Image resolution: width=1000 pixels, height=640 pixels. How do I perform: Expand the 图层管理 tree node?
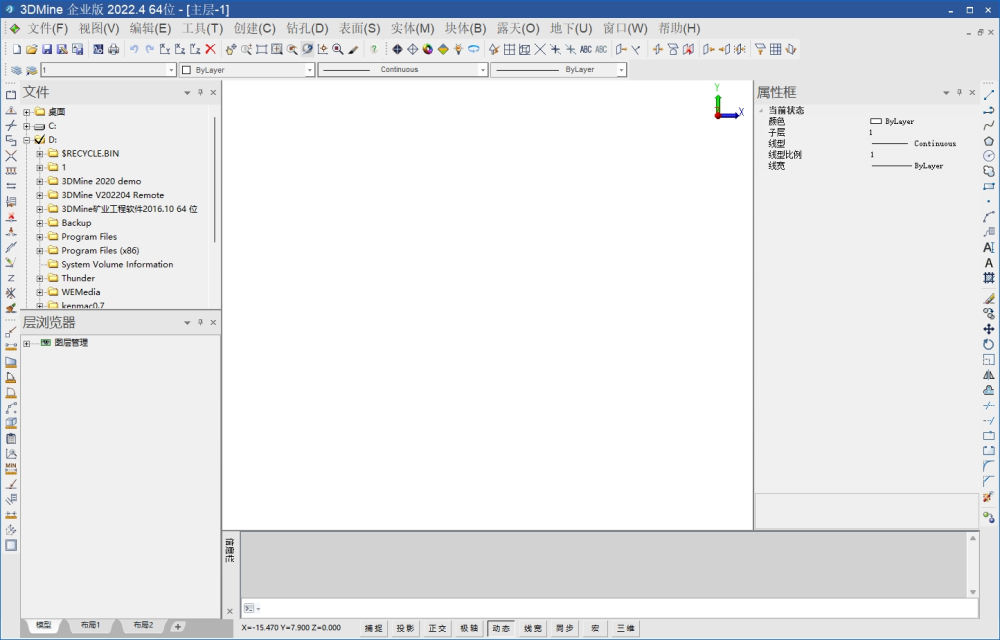point(27,343)
